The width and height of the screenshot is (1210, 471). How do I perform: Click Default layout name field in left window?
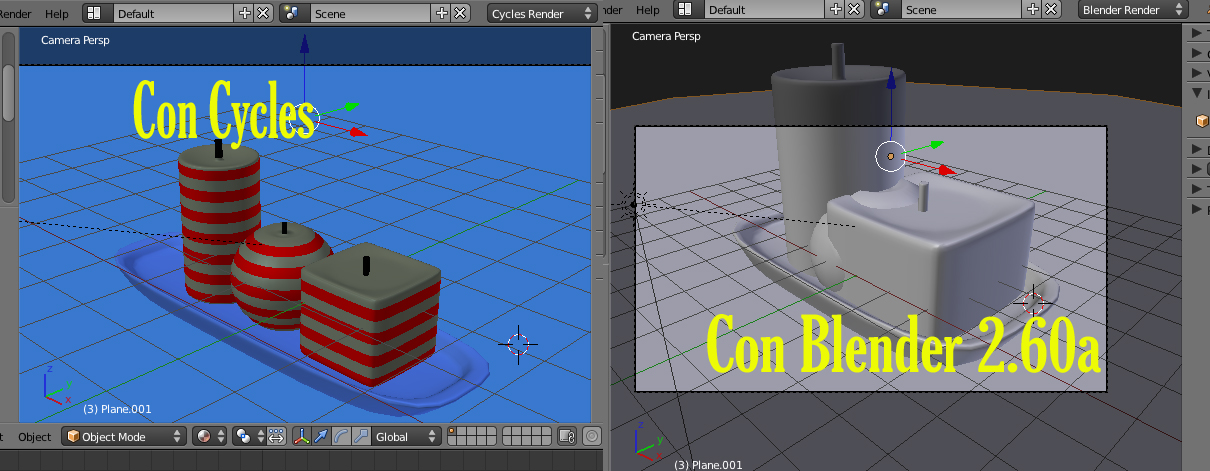174,13
